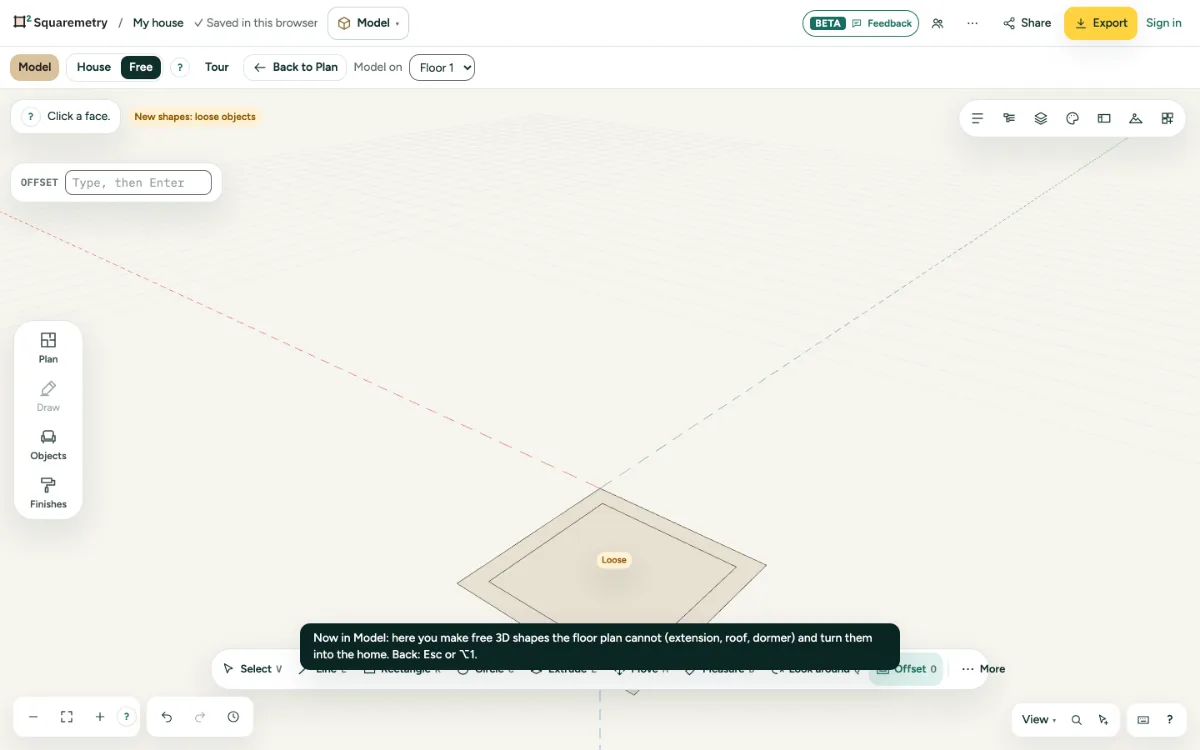The width and height of the screenshot is (1200, 750).
Task: Click the Squaremetry logo
Action: point(60,22)
